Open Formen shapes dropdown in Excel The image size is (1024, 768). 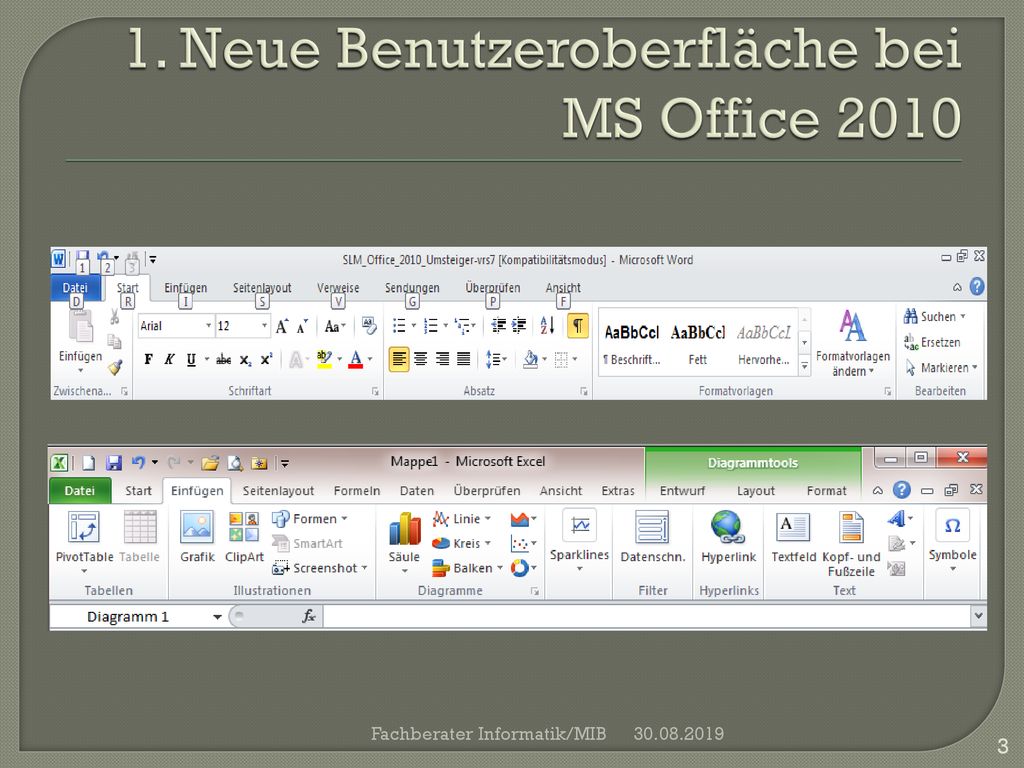pyautogui.click(x=310, y=519)
